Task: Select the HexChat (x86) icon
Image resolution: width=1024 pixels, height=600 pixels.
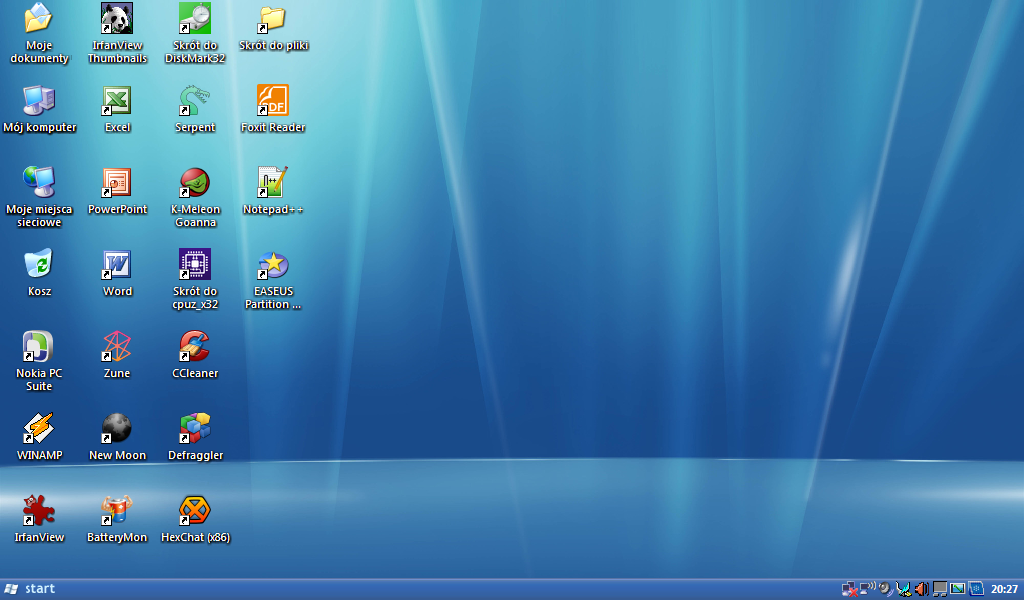Action: click(x=195, y=510)
